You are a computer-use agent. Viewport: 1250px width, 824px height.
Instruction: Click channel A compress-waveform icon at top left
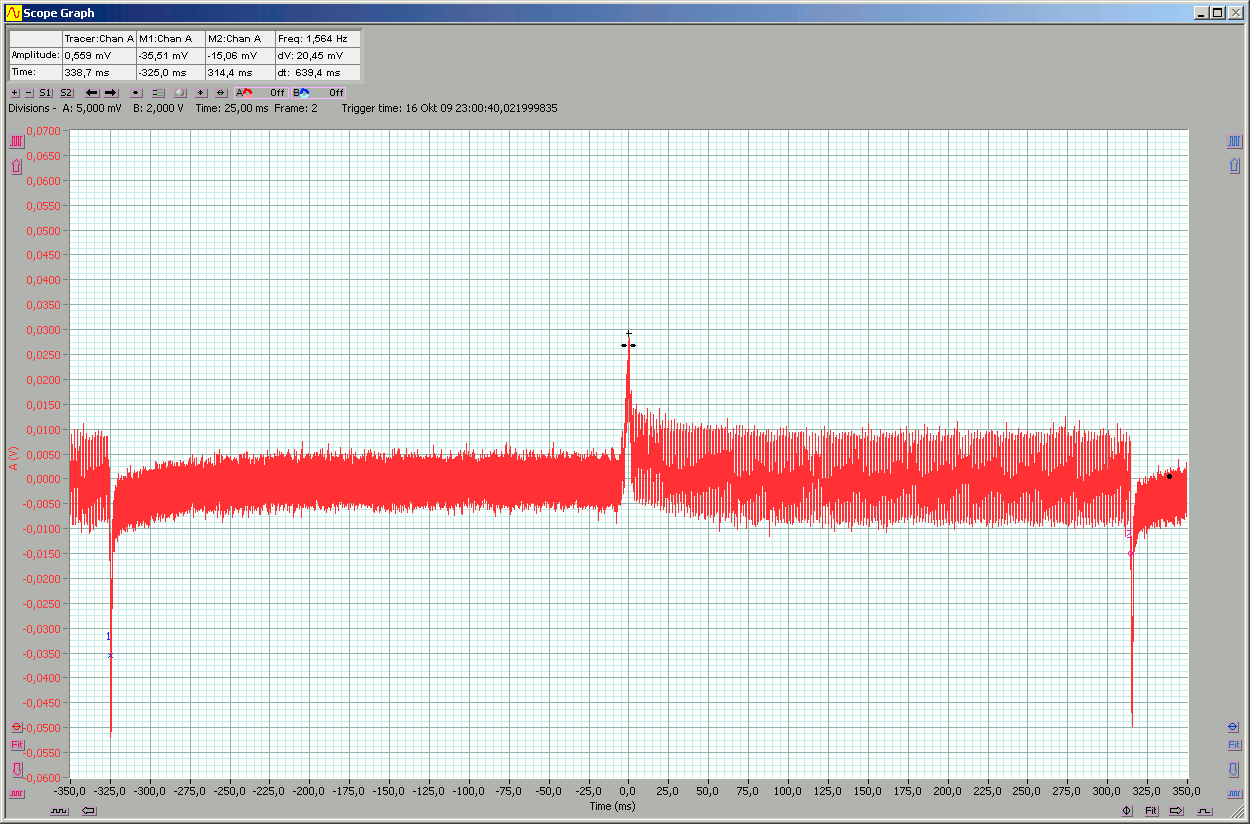coord(16,142)
